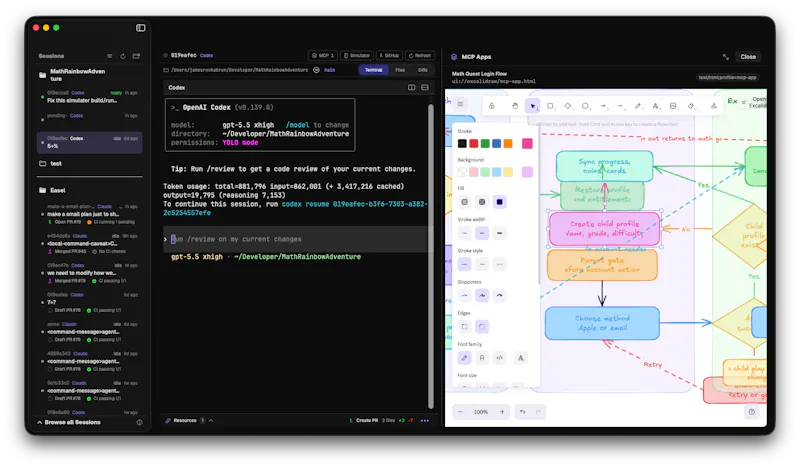Viewport: 800px width, 468px height.
Task: Reset zoom by clicking 100%
Action: click(x=481, y=412)
